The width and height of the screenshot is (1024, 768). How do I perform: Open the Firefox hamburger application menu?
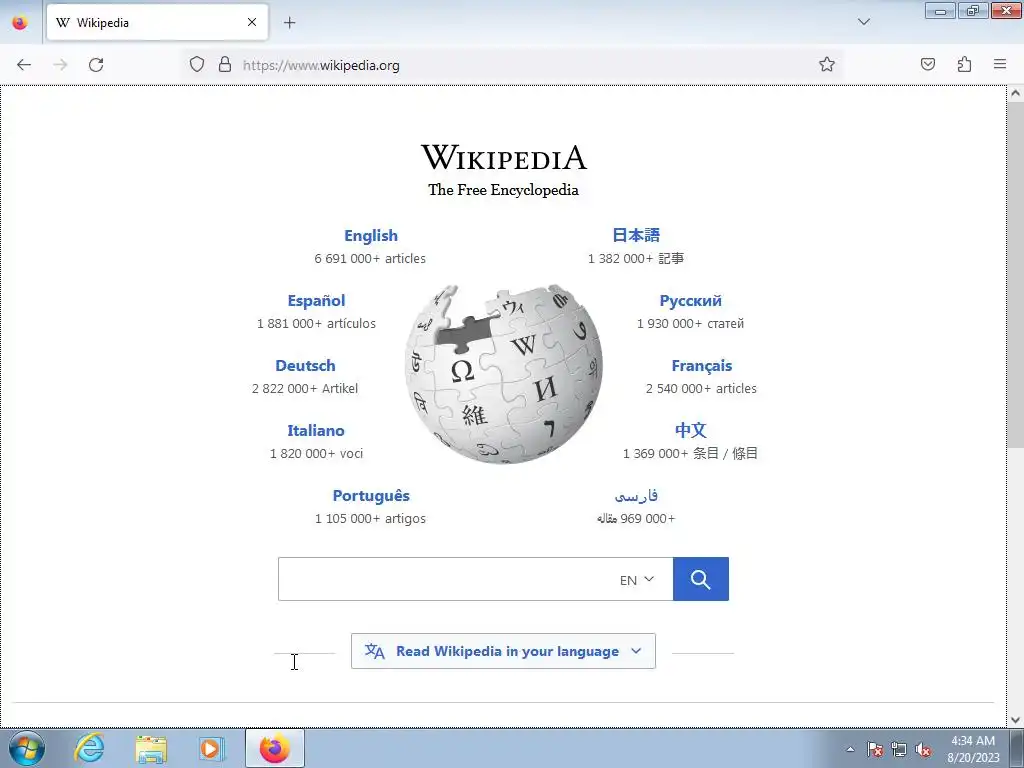(x=1000, y=64)
